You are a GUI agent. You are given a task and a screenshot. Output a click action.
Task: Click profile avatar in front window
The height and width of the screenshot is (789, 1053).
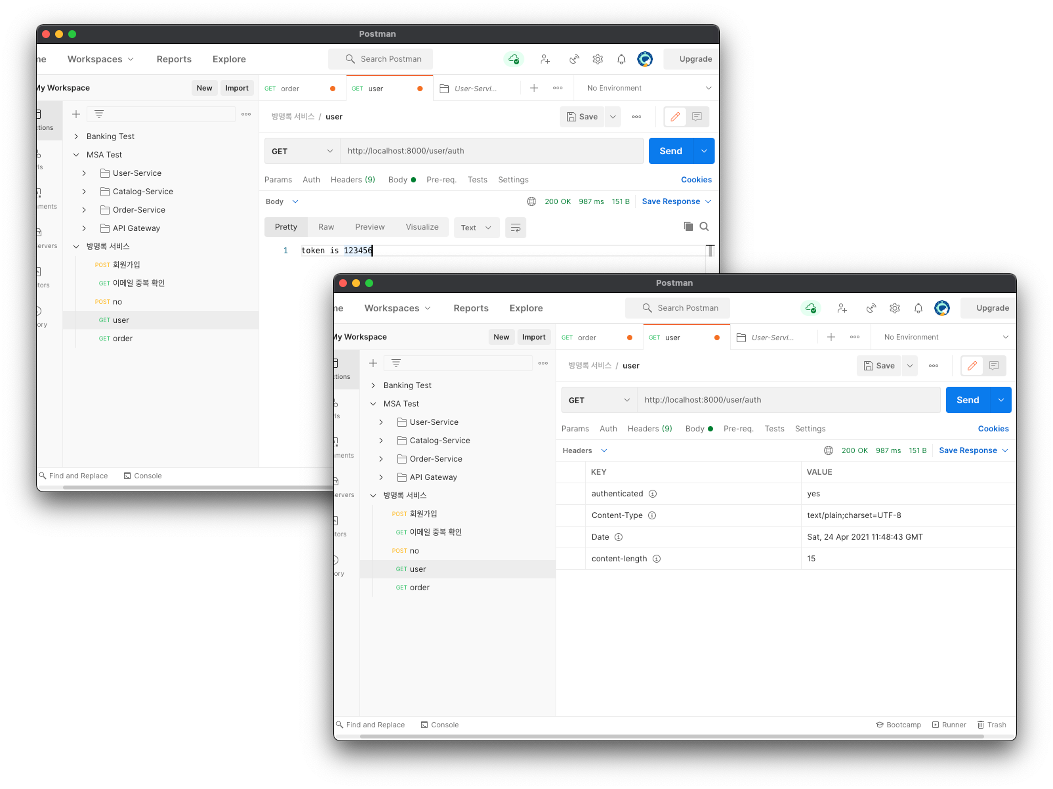(942, 308)
